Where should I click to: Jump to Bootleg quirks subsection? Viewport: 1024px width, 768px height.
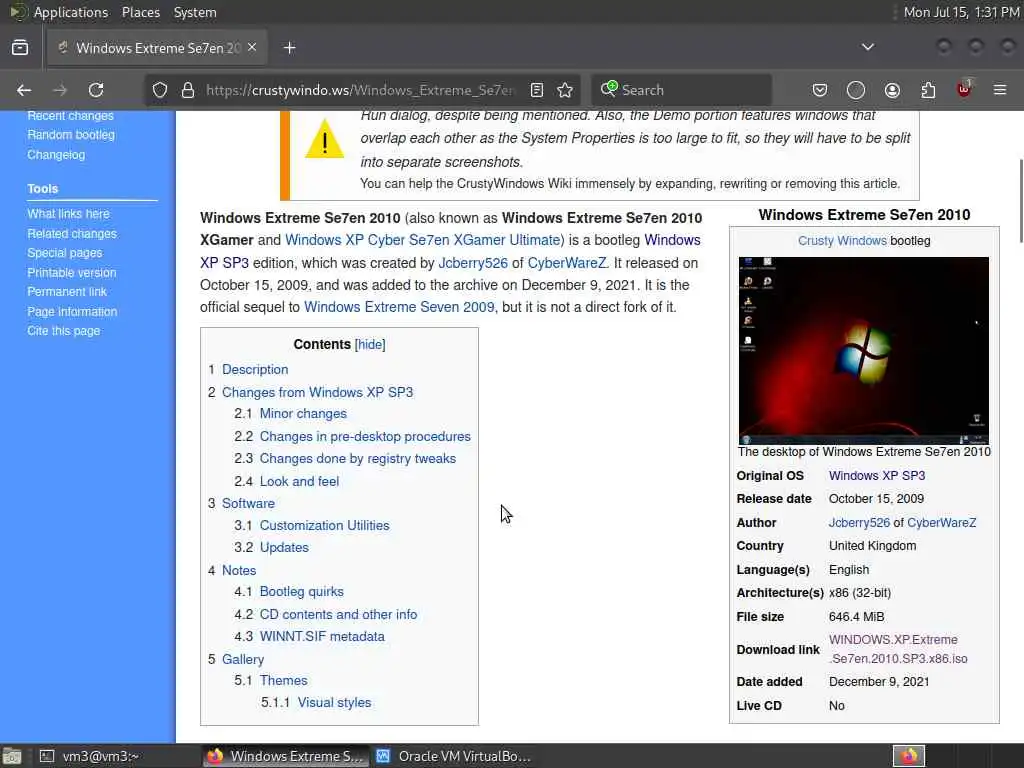point(302,592)
